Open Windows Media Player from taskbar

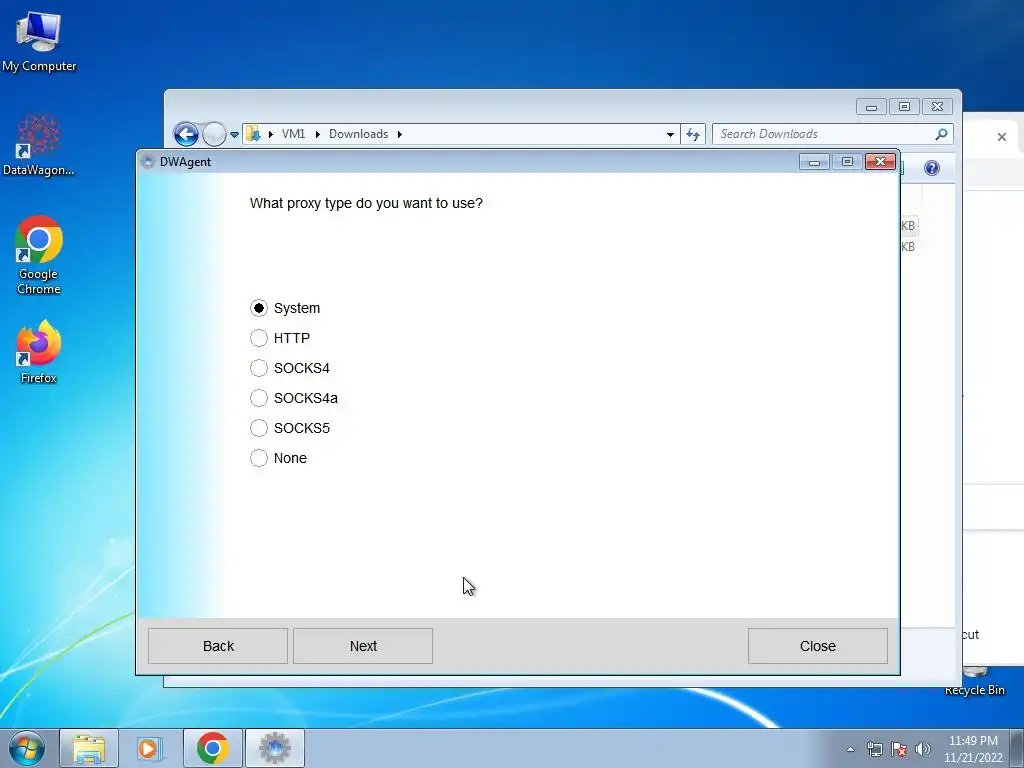tap(150, 748)
